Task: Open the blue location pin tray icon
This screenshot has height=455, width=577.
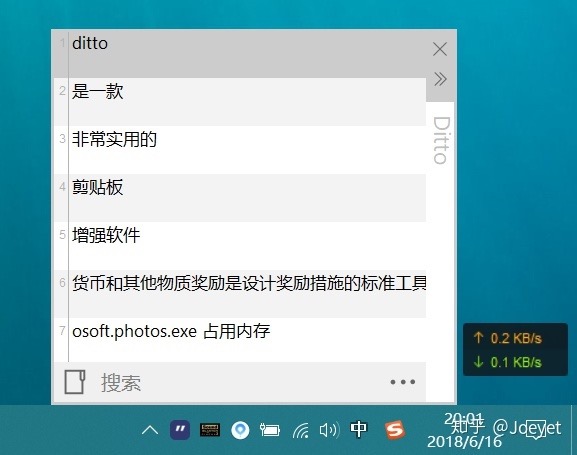Action: (240, 430)
